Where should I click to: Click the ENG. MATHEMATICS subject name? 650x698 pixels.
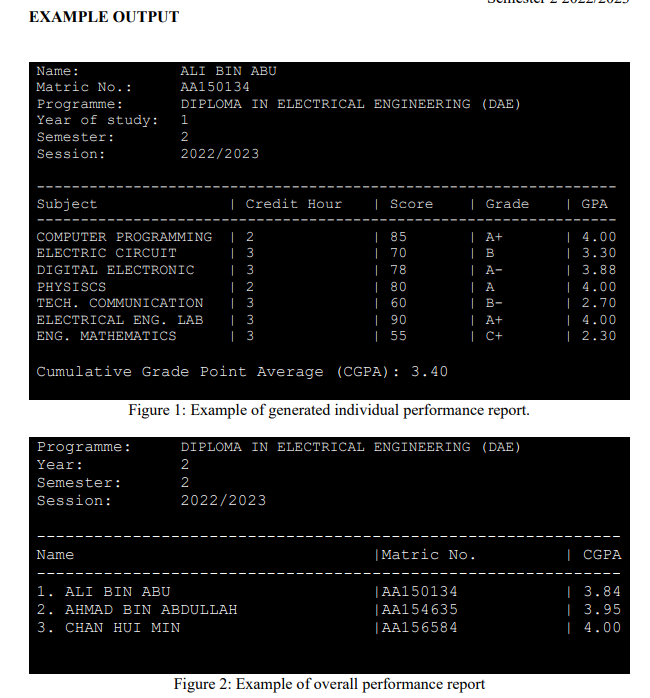106,336
